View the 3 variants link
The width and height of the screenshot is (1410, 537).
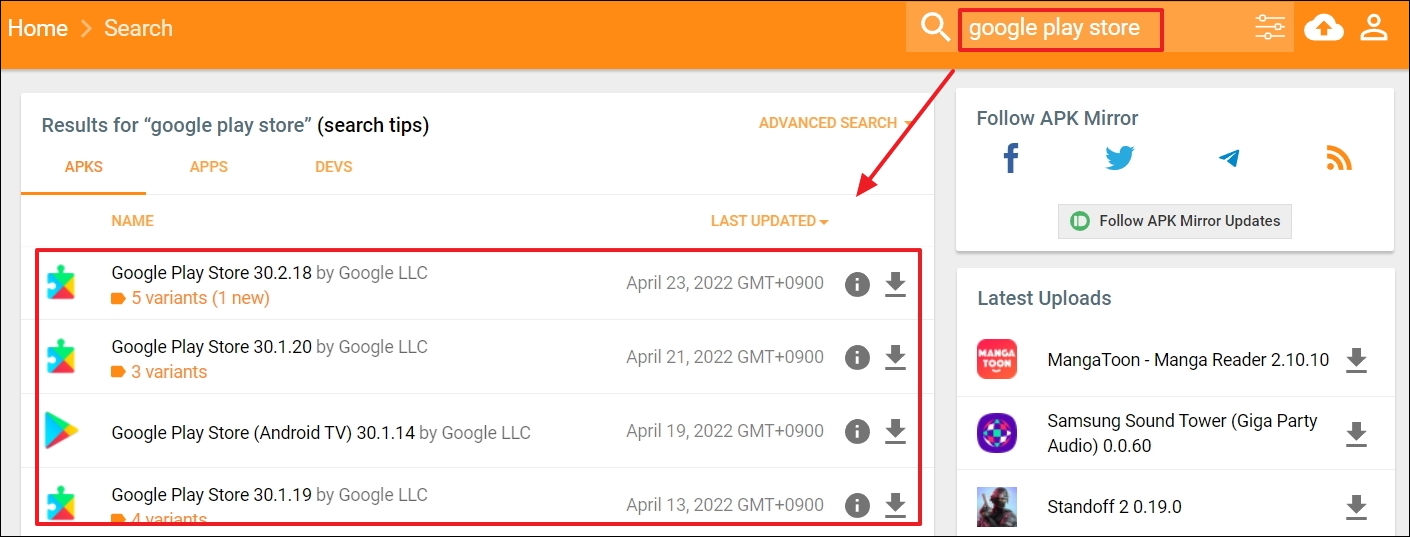click(x=169, y=372)
